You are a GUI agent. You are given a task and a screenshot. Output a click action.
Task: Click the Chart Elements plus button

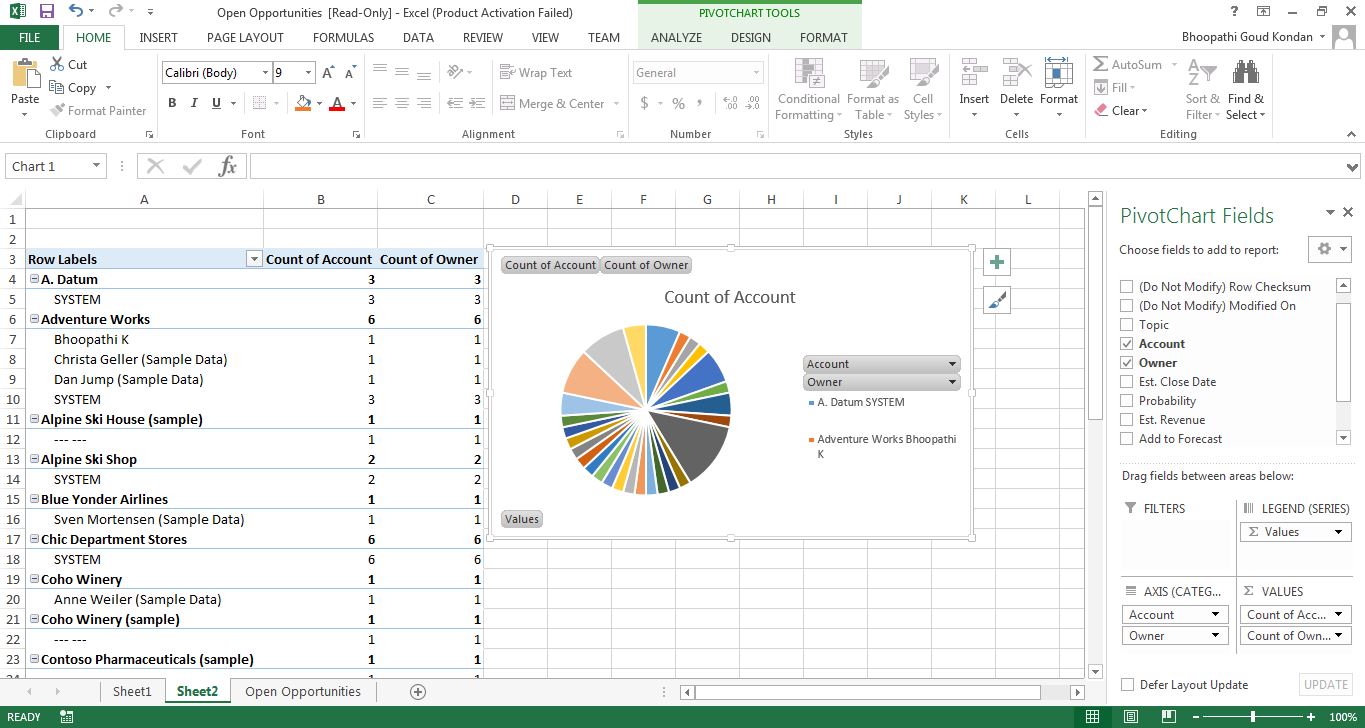pos(997,262)
